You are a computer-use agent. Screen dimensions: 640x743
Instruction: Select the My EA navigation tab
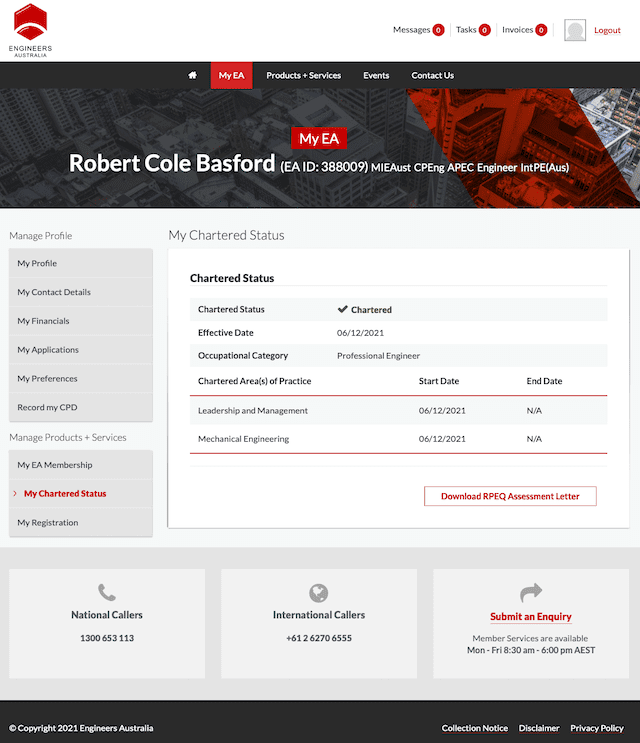(x=231, y=75)
